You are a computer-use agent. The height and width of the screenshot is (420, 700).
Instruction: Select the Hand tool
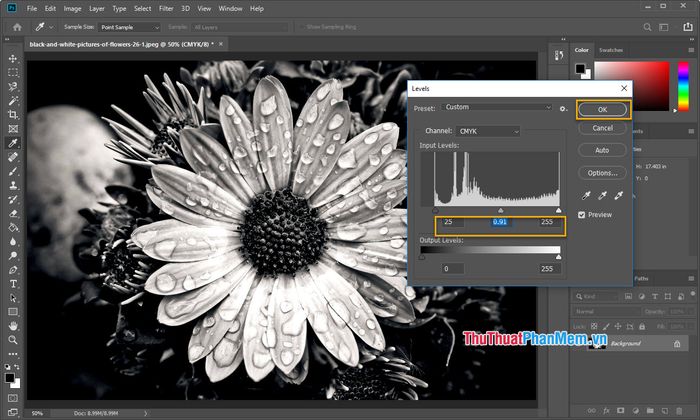tap(13, 326)
